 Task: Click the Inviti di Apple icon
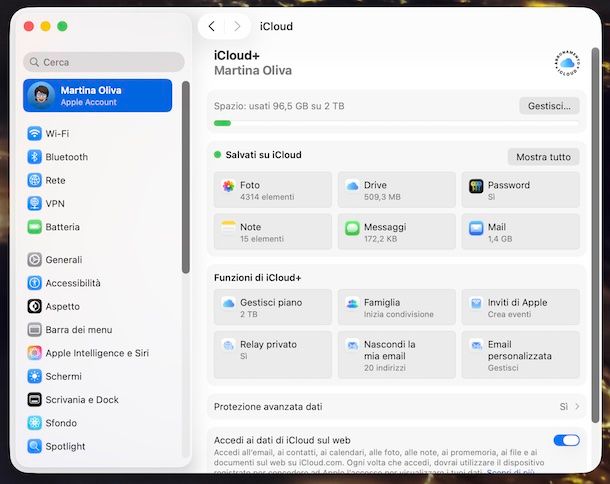coord(476,303)
